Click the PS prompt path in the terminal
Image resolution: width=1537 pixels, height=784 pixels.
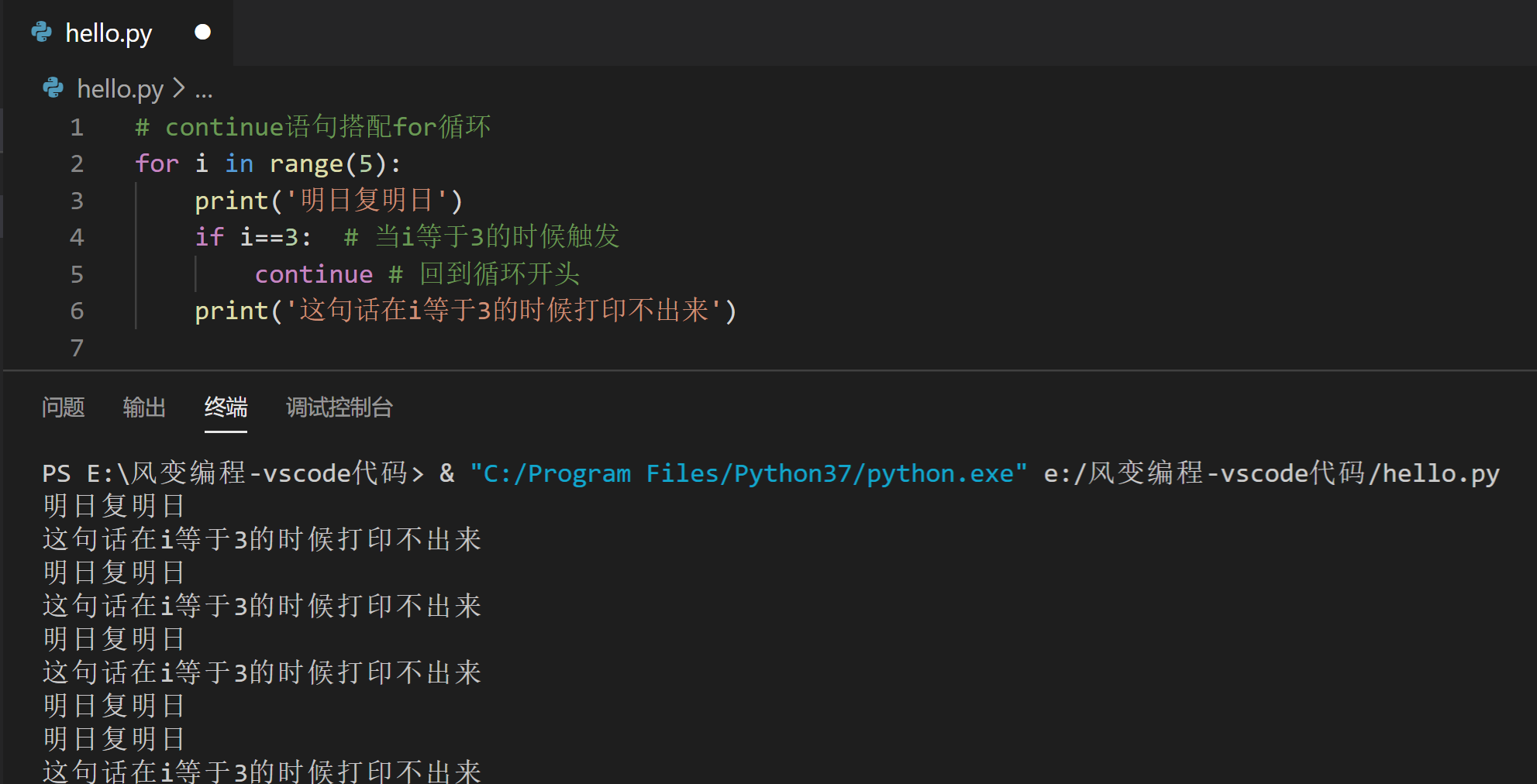[233, 473]
